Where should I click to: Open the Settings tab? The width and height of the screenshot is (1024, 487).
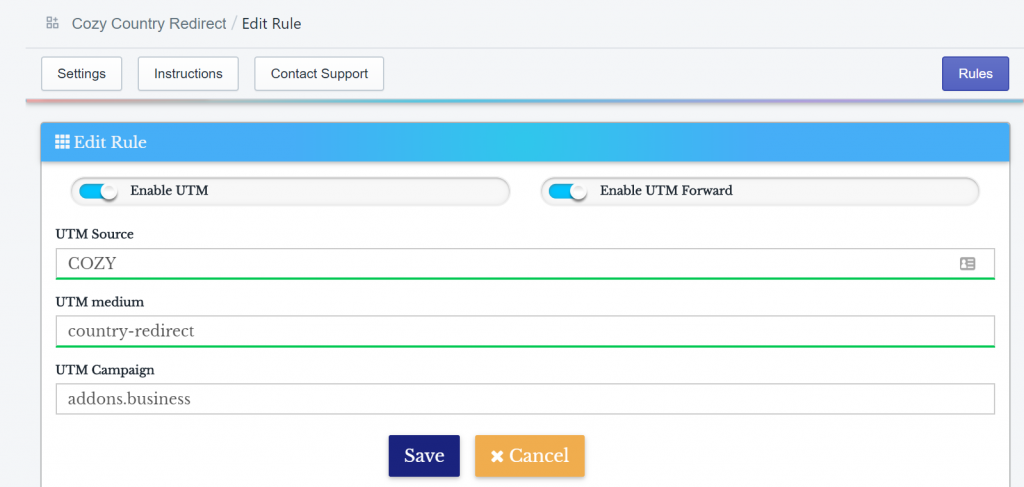point(82,74)
